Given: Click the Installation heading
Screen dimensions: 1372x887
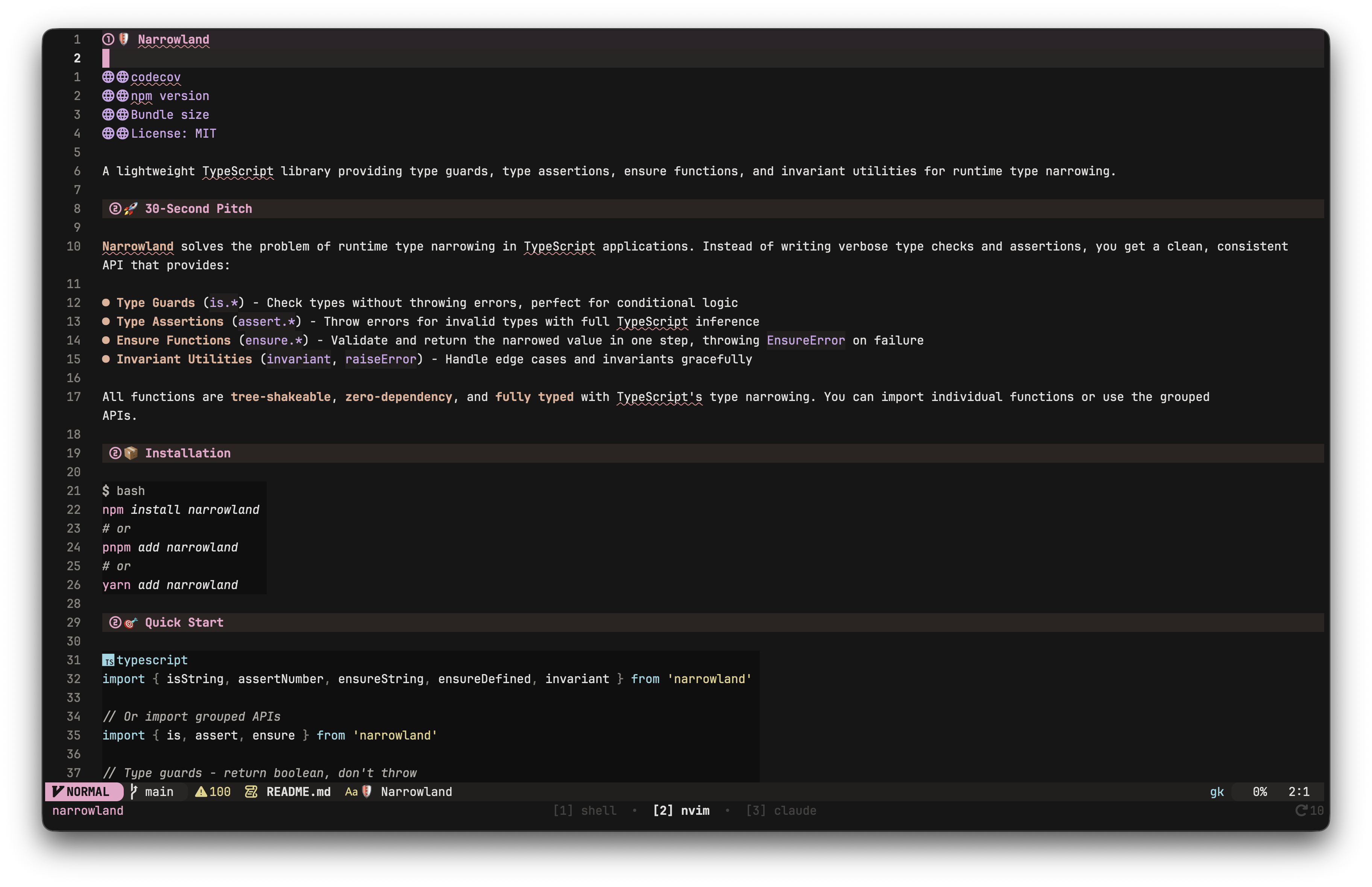Looking at the screenshot, I should [188, 453].
